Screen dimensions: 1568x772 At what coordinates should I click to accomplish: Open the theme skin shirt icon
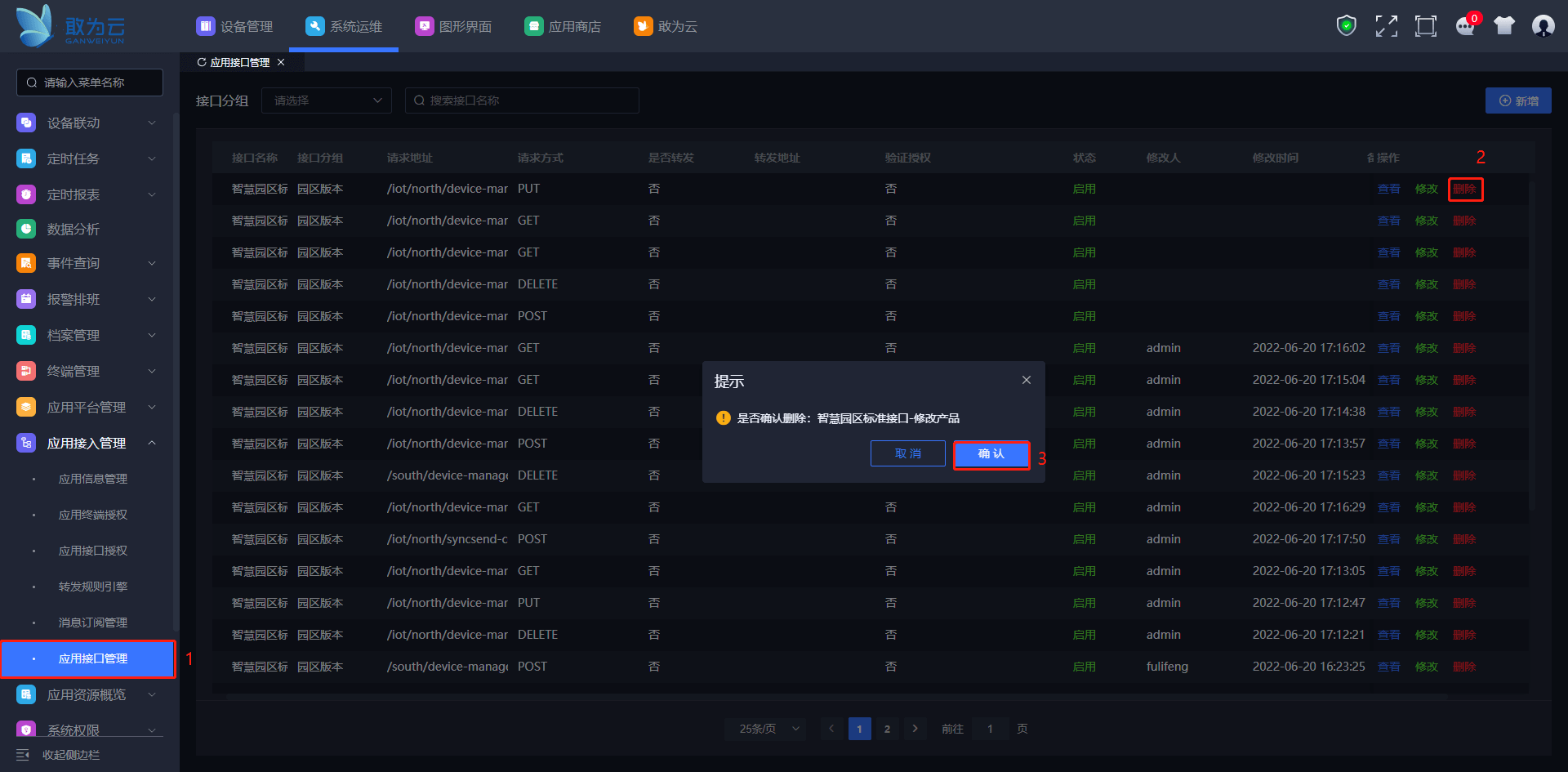[x=1503, y=26]
